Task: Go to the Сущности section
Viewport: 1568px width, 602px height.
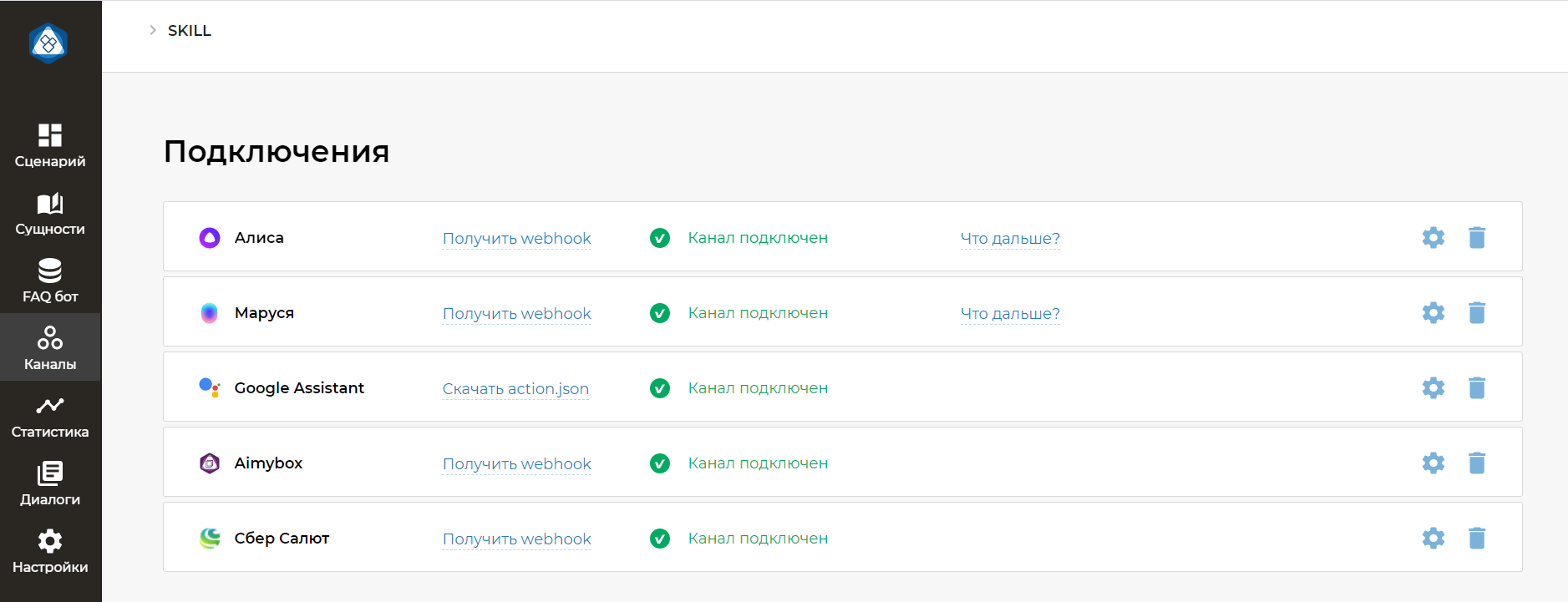Action: tap(50, 213)
